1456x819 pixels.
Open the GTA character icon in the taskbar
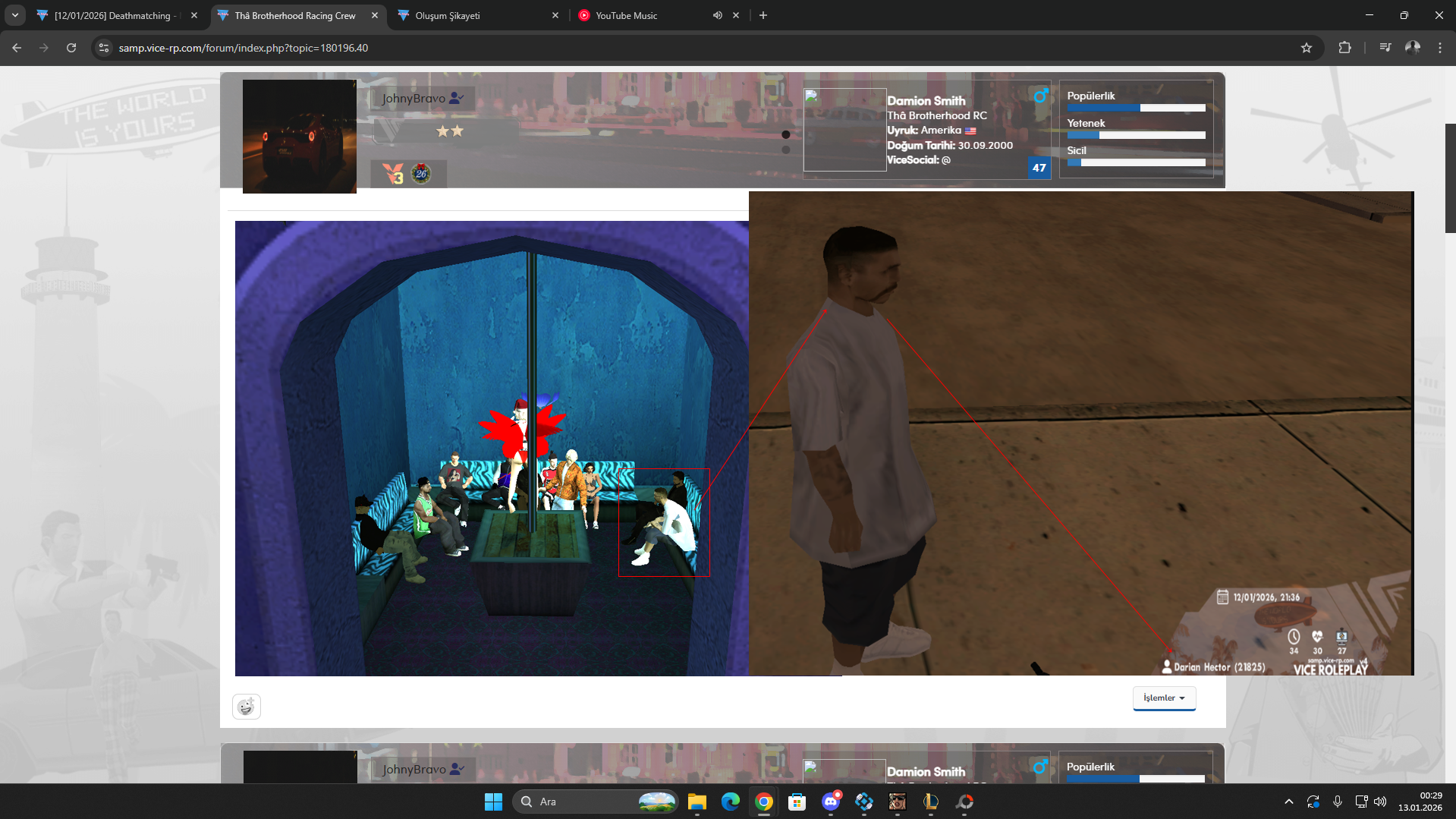(898, 802)
